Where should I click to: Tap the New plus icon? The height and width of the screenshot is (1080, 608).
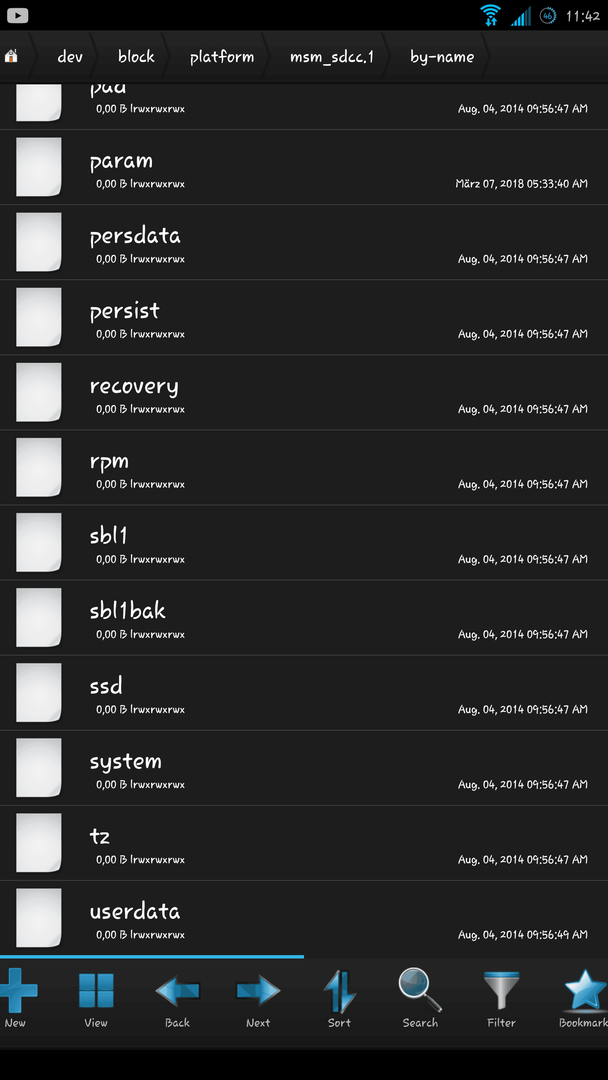tap(17, 990)
